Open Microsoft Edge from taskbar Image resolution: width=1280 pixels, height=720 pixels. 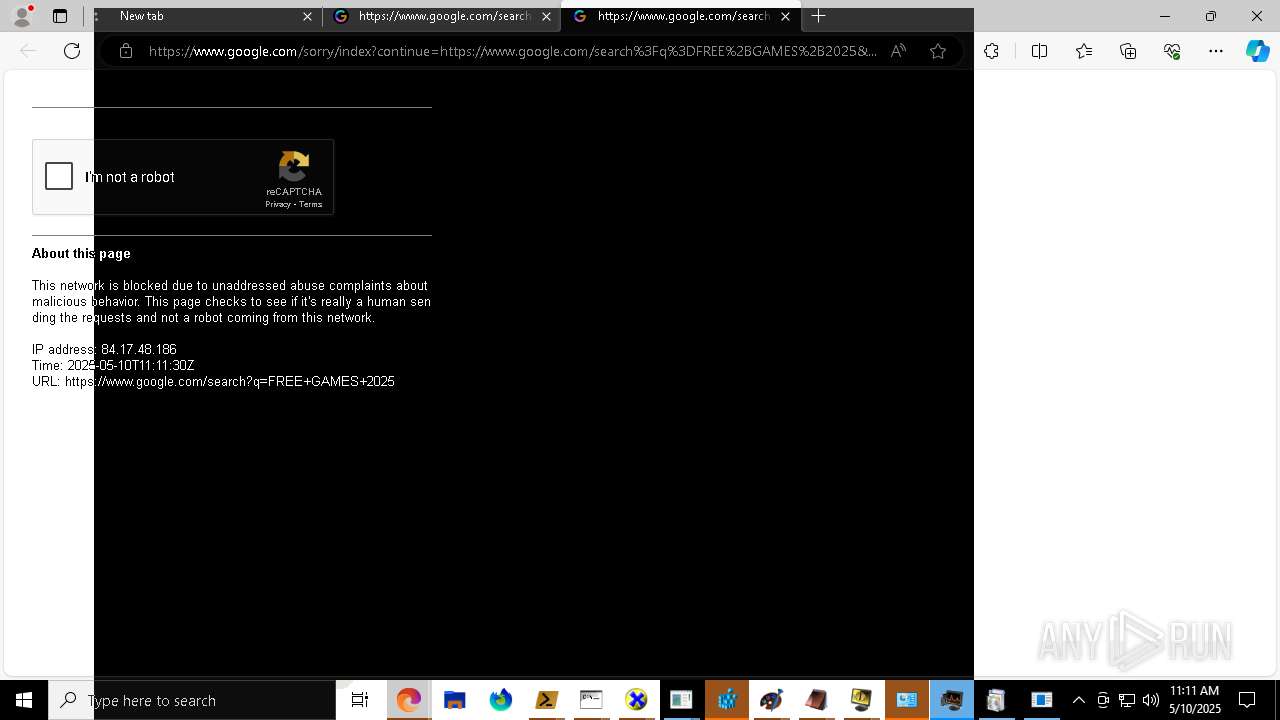point(408,700)
